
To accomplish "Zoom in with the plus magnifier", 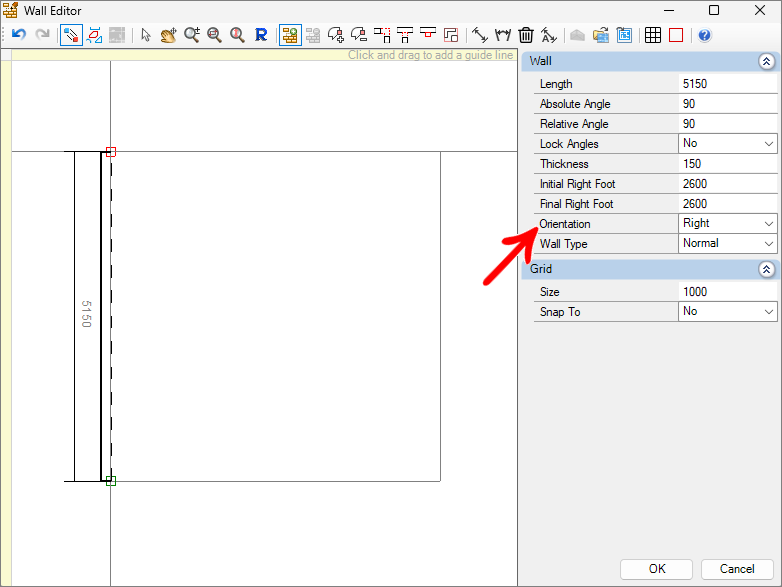I will pos(192,35).
